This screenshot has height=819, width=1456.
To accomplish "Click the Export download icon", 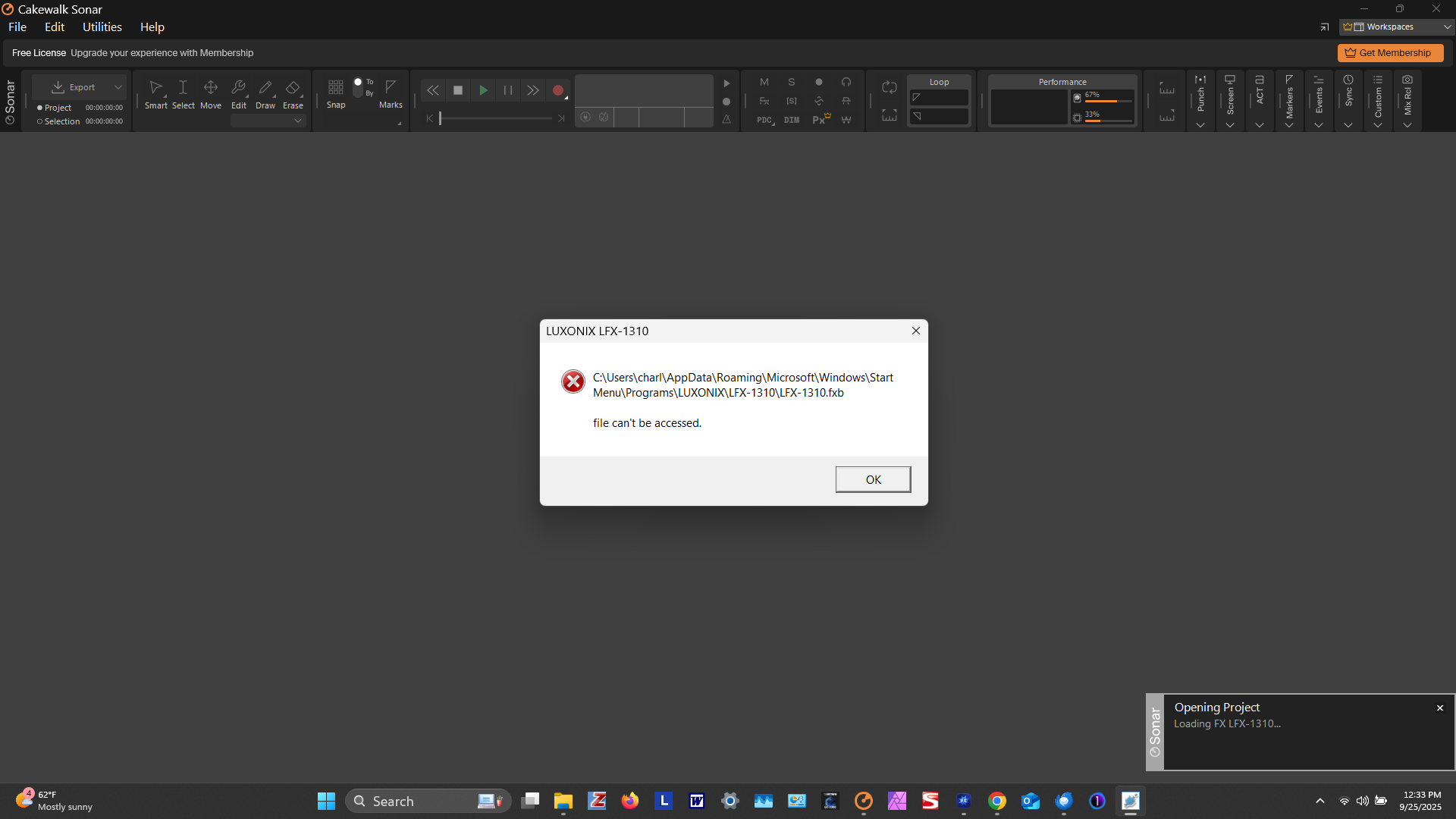I will (x=58, y=87).
